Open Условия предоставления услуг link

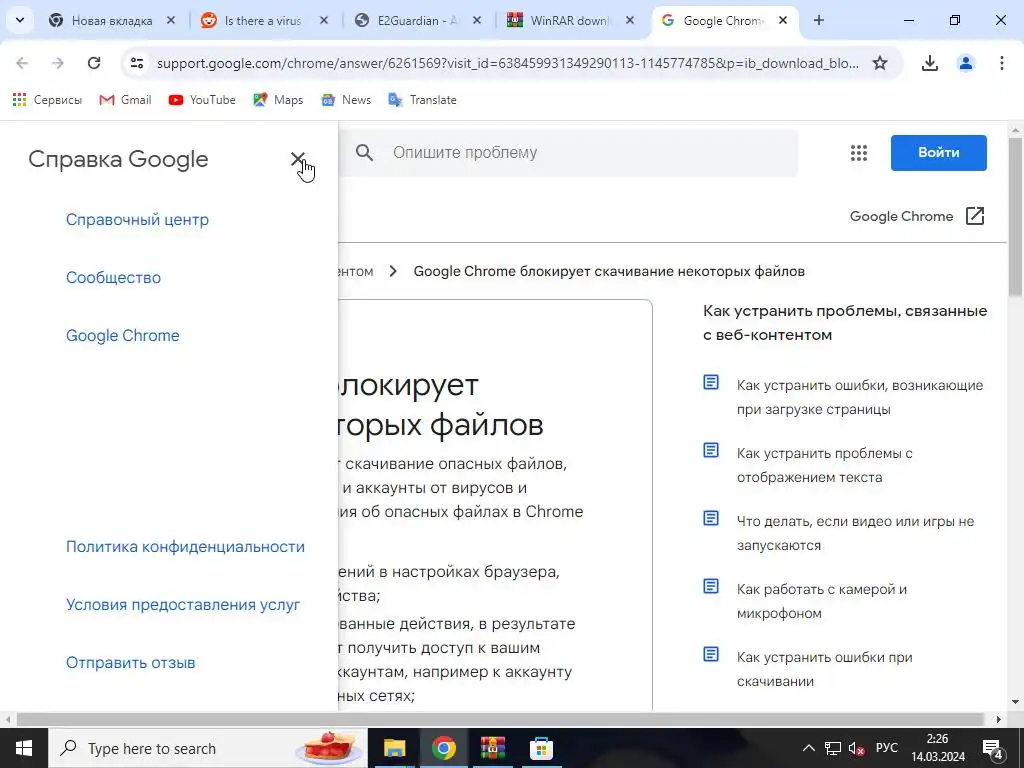point(183,605)
